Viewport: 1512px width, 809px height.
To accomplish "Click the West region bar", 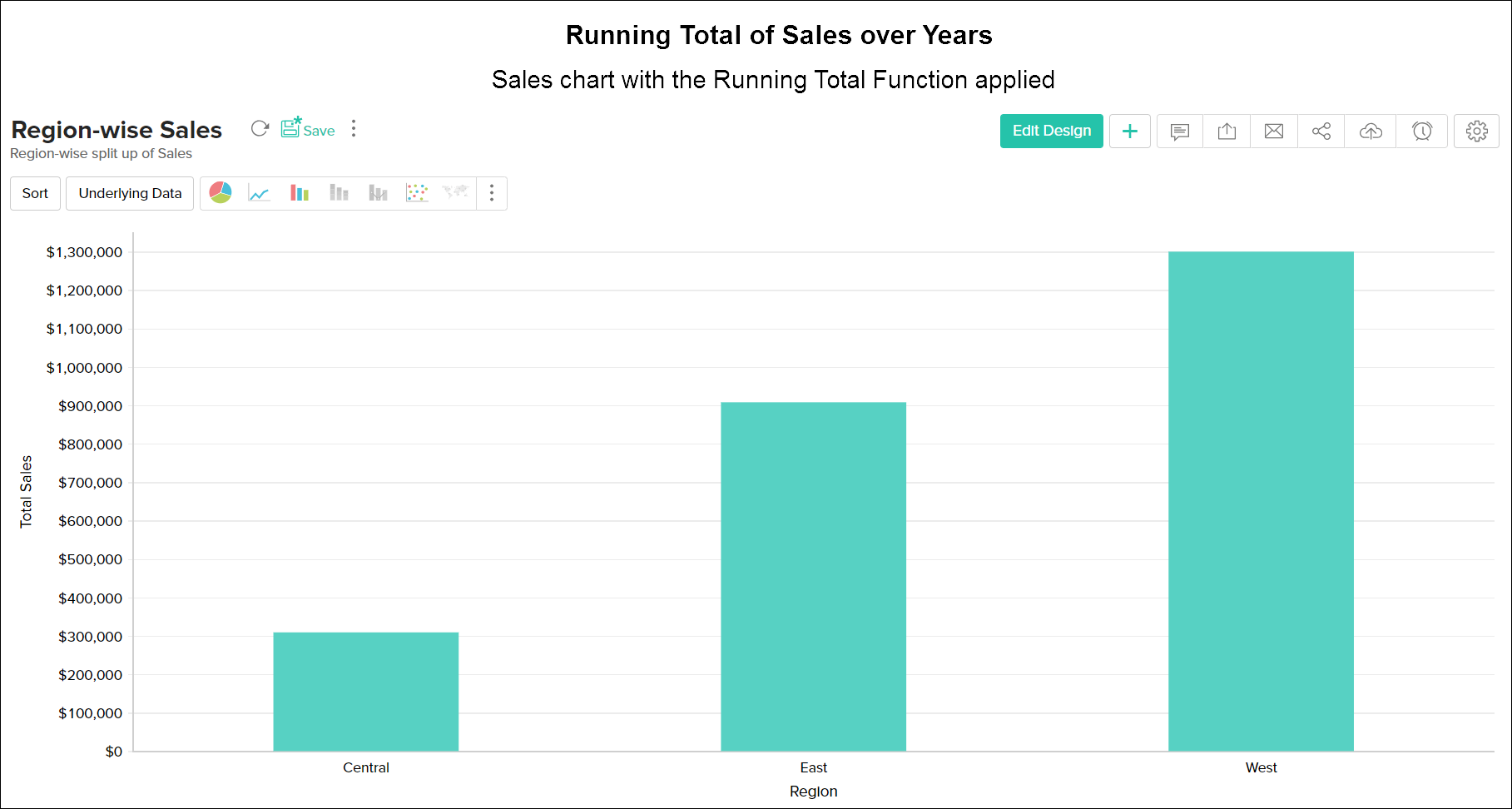I will [x=1261, y=501].
